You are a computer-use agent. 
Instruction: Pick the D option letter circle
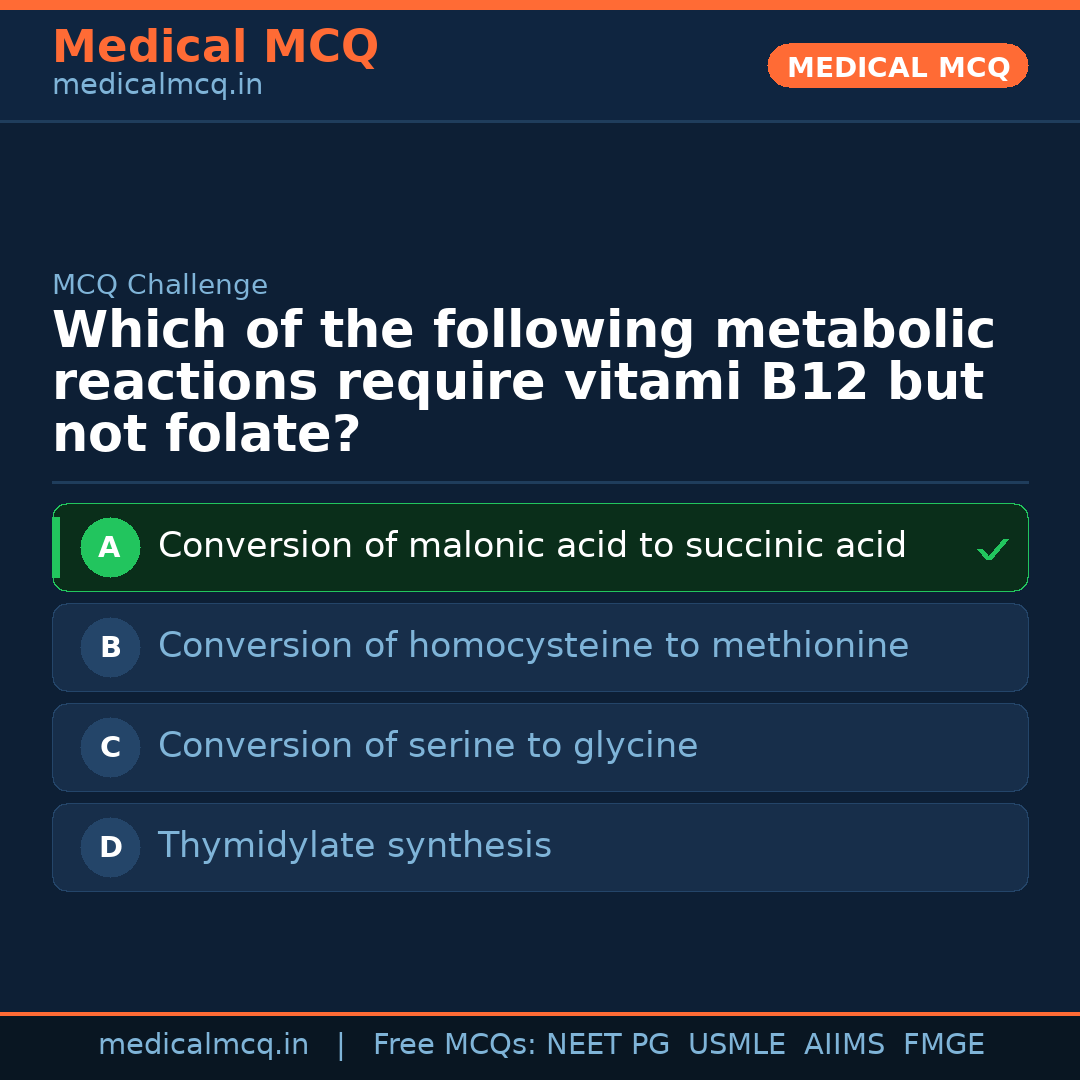(110, 847)
